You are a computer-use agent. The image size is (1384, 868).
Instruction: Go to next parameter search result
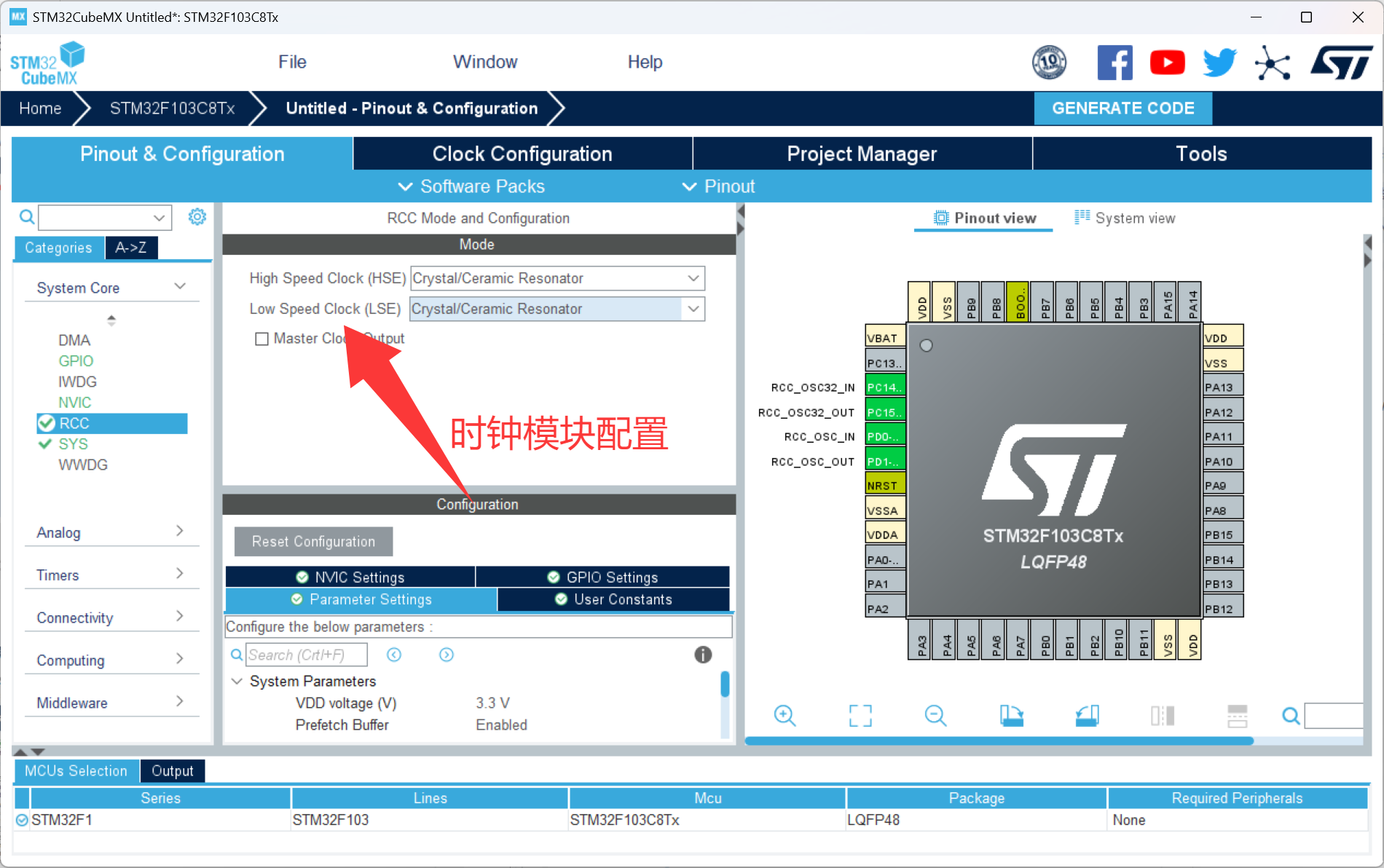click(447, 655)
